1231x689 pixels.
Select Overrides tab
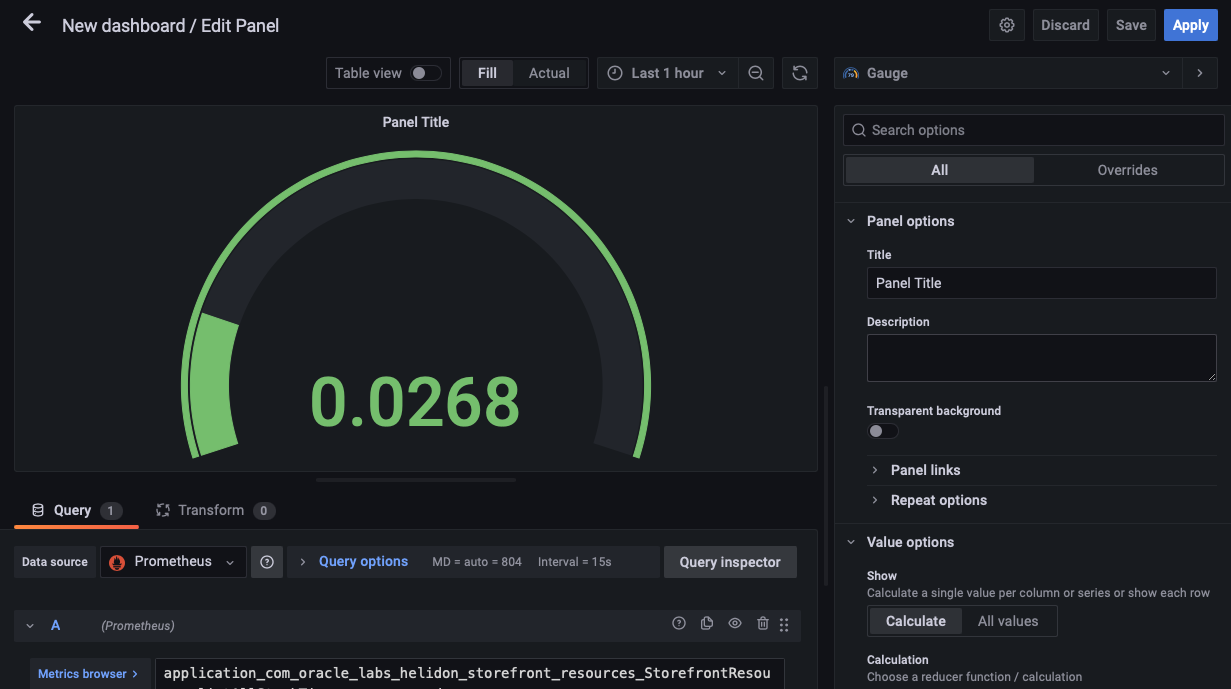(1127, 170)
